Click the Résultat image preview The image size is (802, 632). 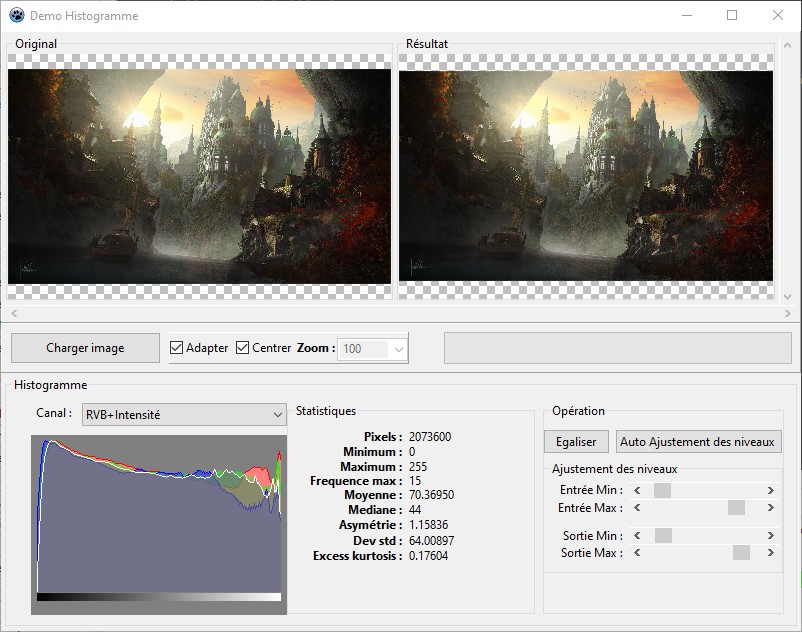click(x=586, y=176)
